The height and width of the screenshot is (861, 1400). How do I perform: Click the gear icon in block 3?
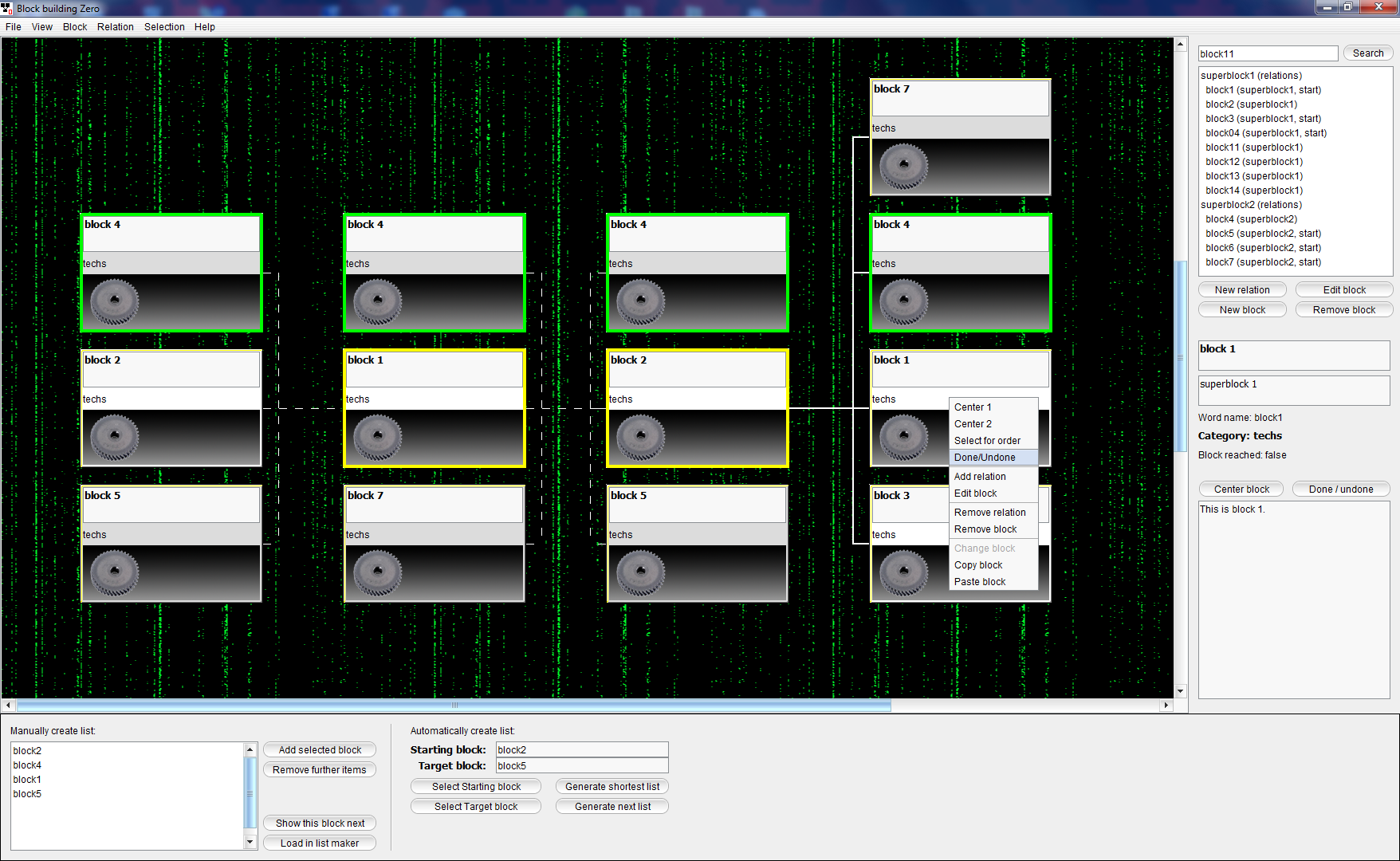(x=904, y=572)
